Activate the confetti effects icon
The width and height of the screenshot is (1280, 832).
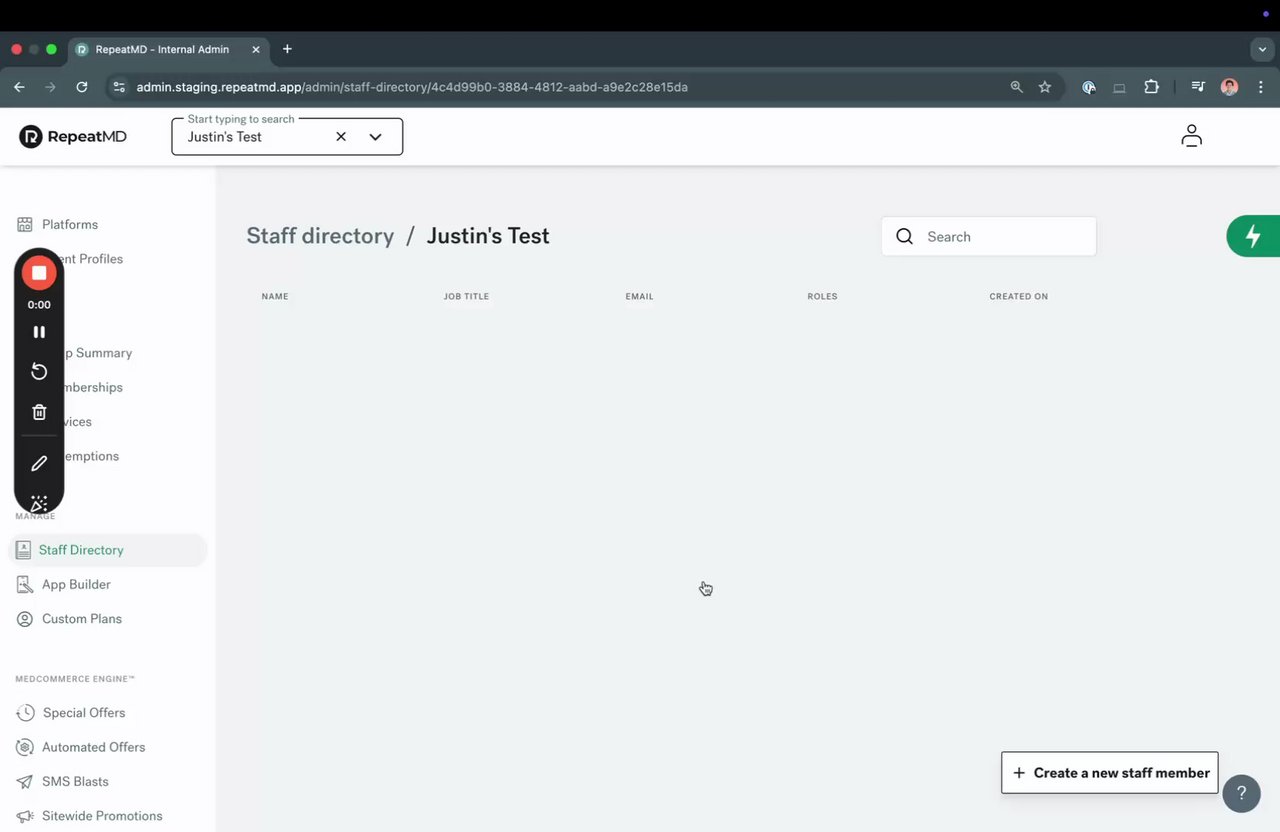(x=39, y=503)
